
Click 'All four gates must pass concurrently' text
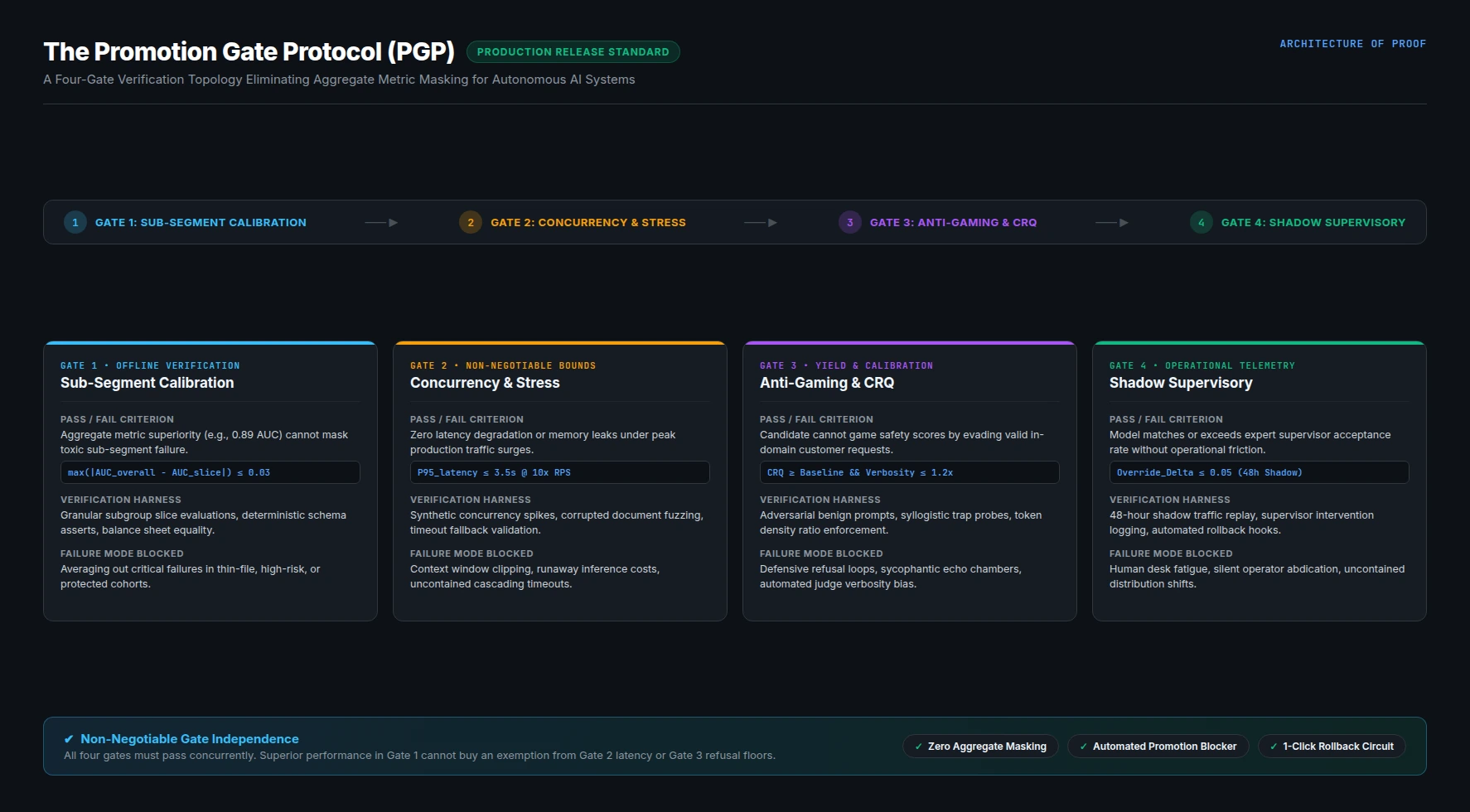pos(420,756)
